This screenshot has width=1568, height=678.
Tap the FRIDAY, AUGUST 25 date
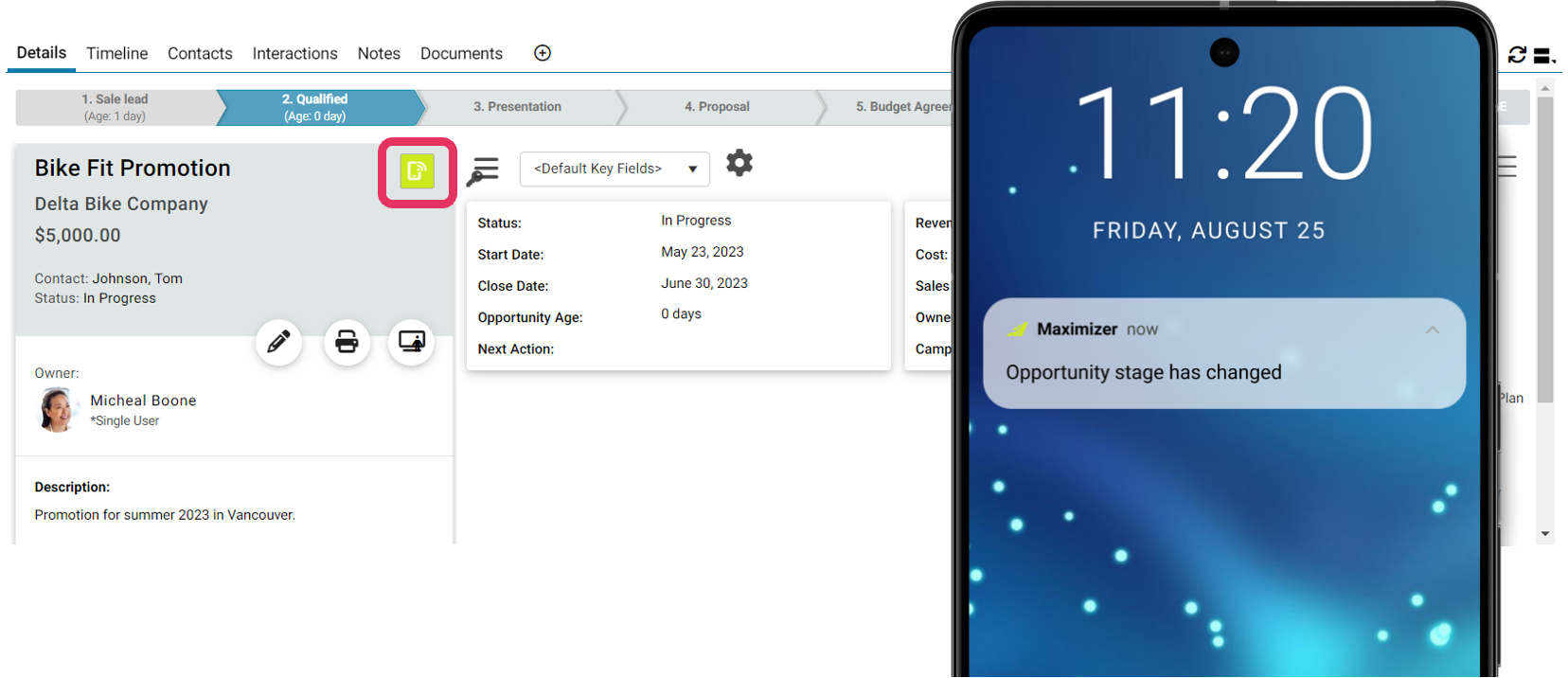click(x=1209, y=231)
